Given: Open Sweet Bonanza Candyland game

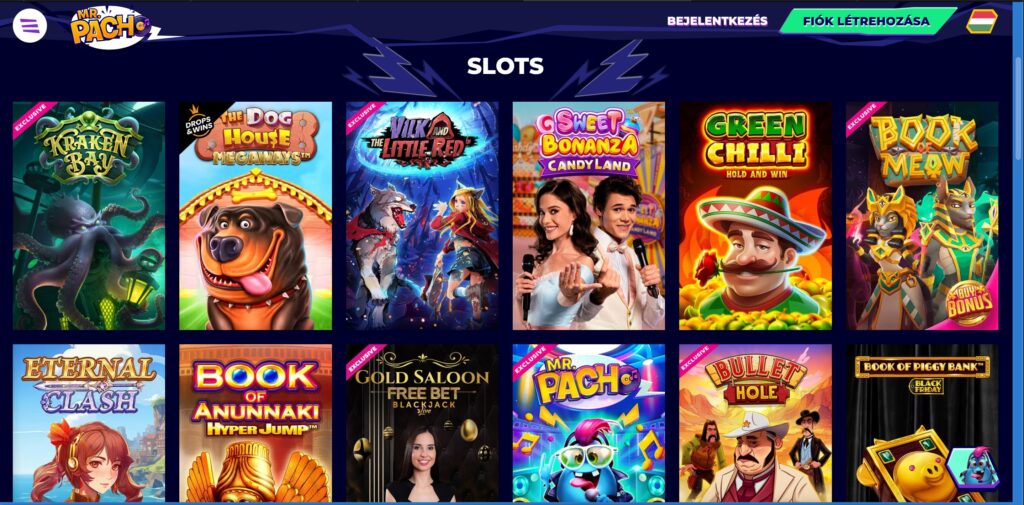Looking at the screenshot, I should point(588,216).
